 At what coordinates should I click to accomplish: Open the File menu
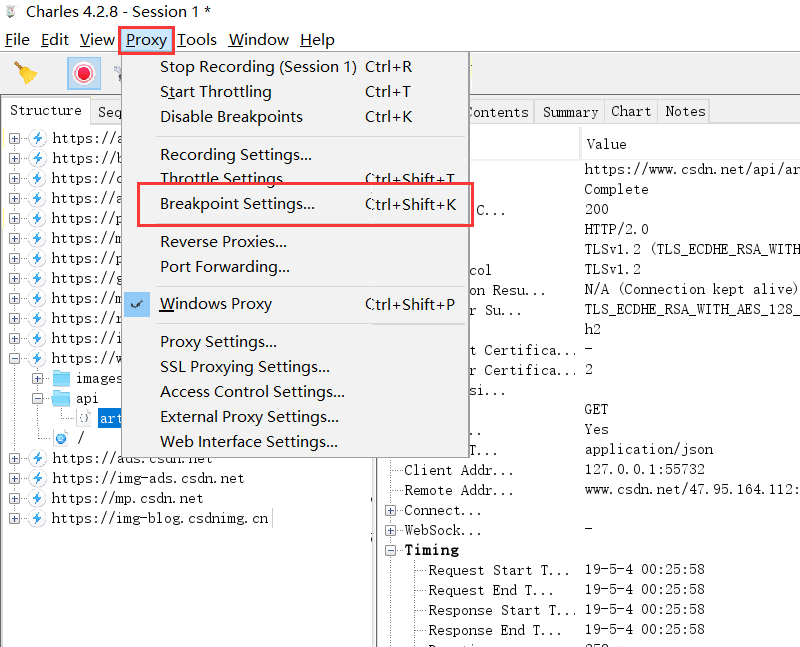pos(17,40)
